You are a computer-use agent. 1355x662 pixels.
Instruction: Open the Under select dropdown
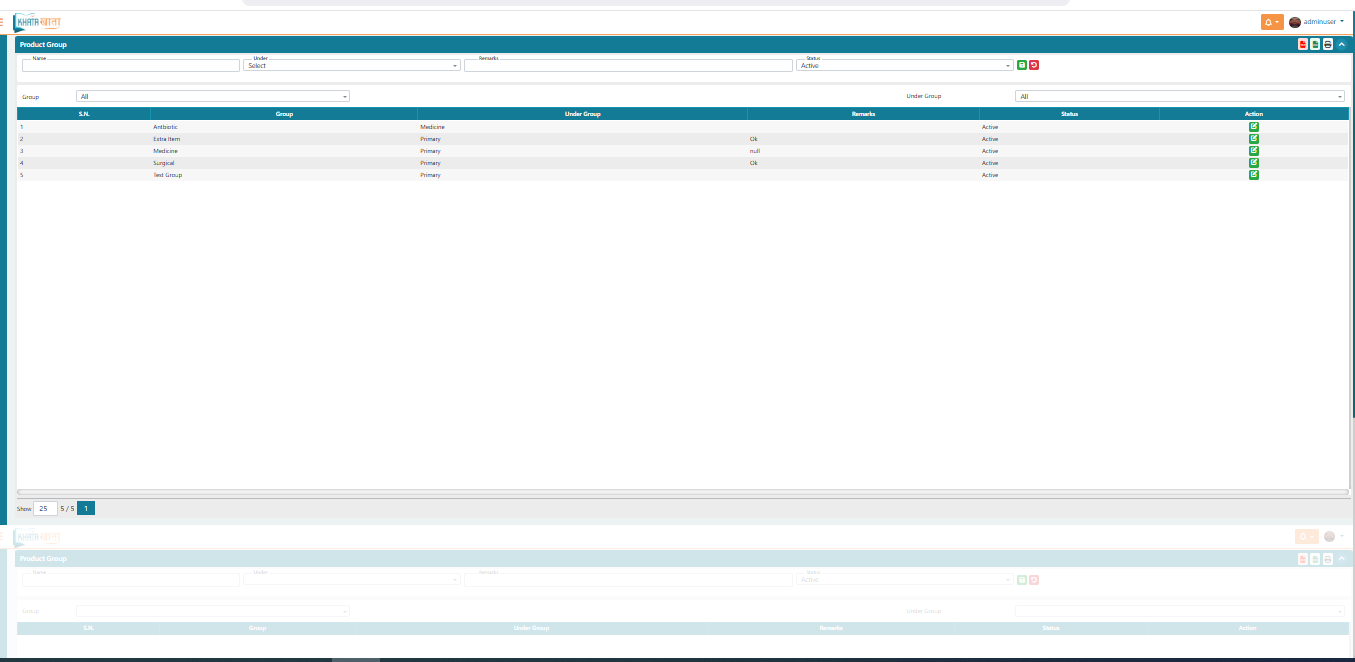352,65
